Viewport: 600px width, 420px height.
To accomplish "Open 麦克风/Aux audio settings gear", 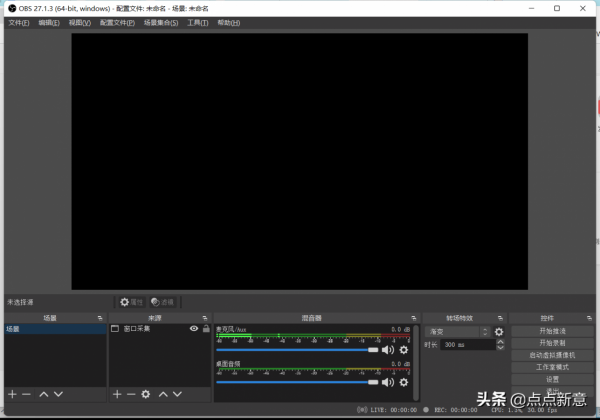I will [404, 350].
